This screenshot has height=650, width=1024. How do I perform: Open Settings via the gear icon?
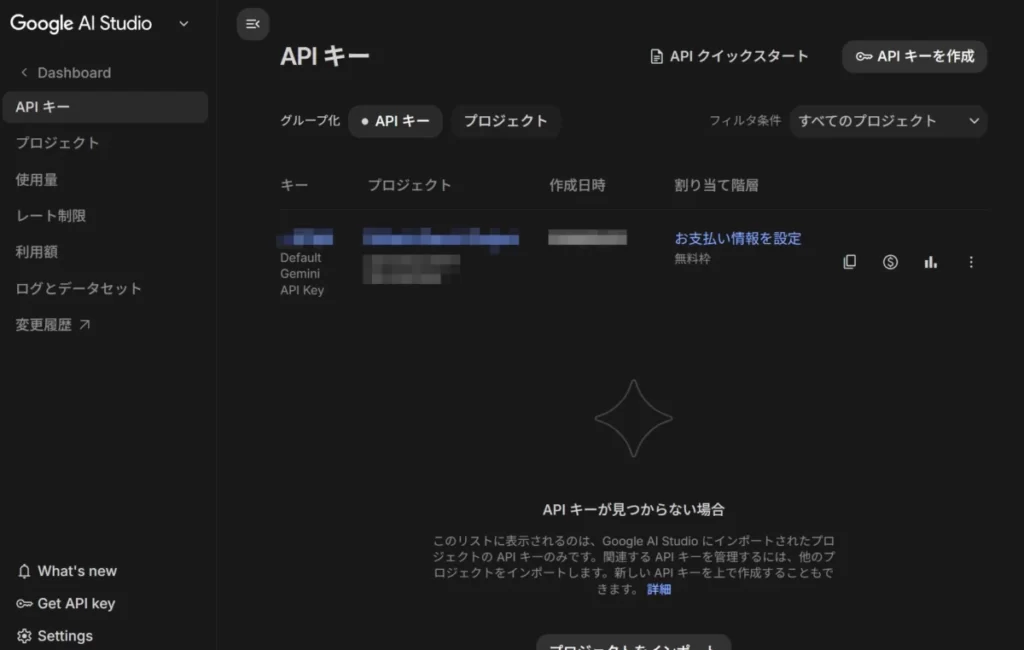point(22,635)
